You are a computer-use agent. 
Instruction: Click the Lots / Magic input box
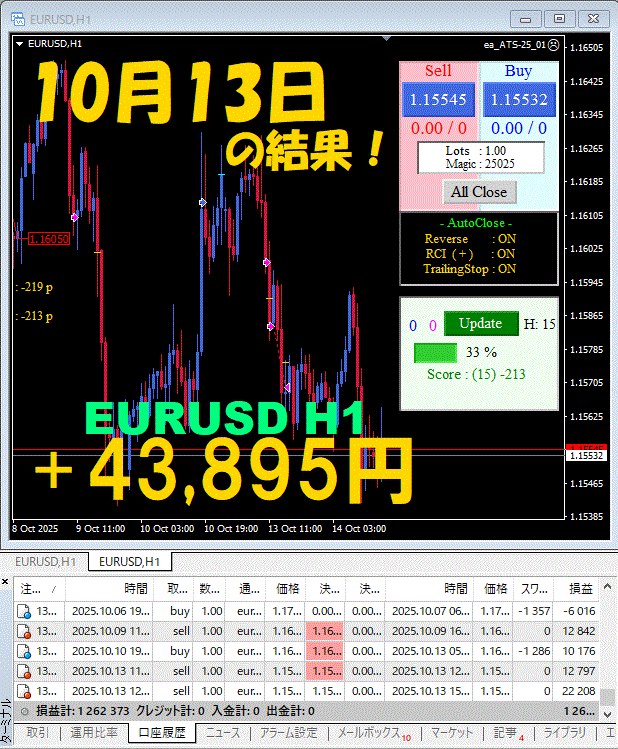480,157
